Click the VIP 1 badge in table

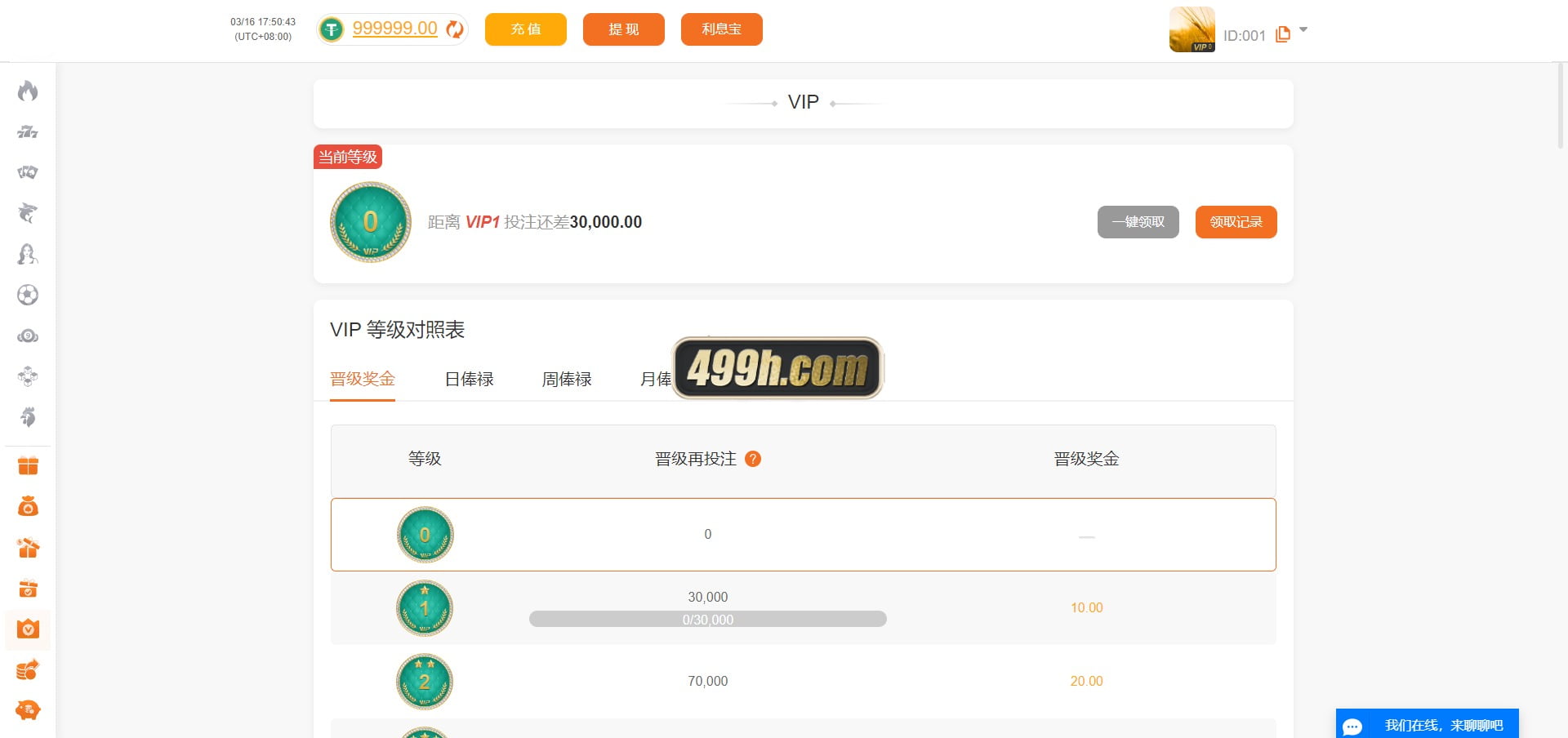(x=425, y=608)
